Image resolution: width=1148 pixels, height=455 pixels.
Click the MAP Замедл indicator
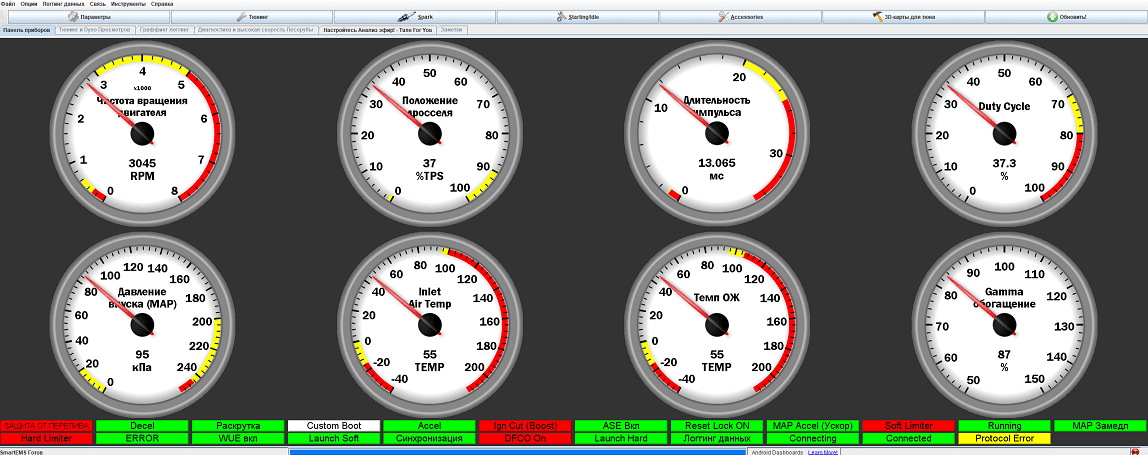pyautogui.click(x=1100, y=426)
